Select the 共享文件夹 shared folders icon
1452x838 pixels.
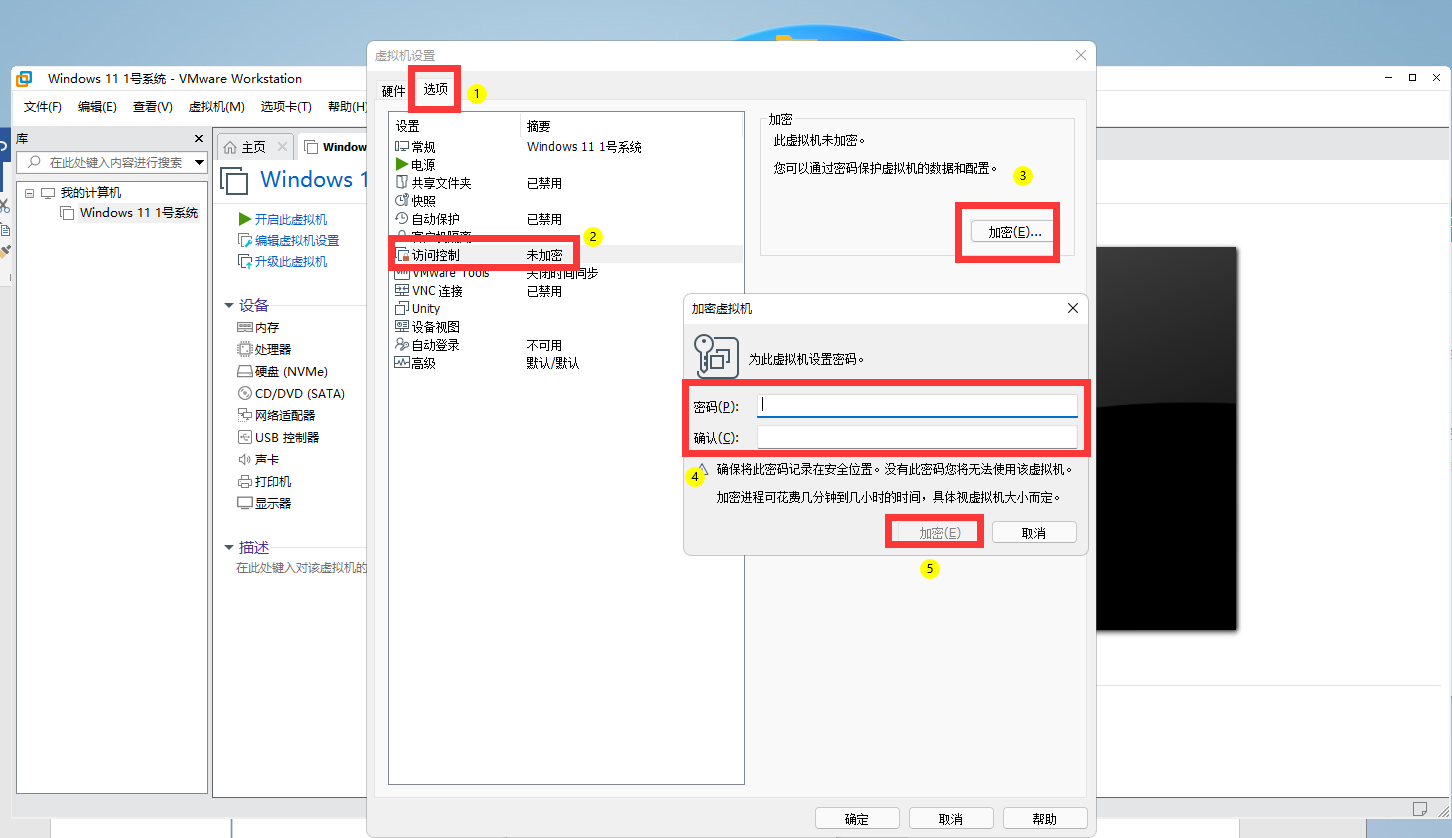402,183
